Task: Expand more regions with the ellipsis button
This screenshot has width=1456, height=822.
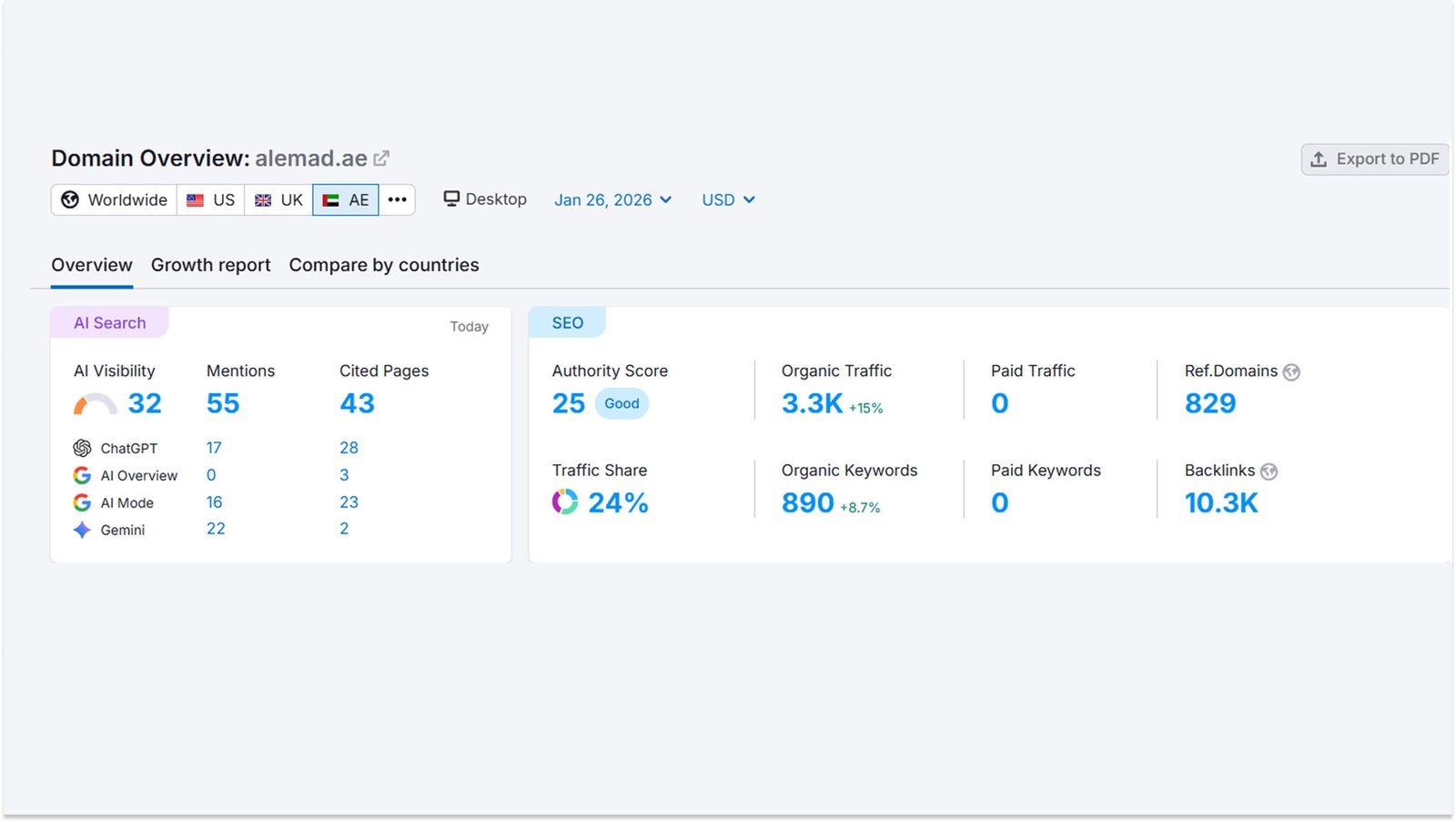Action: 397,199
